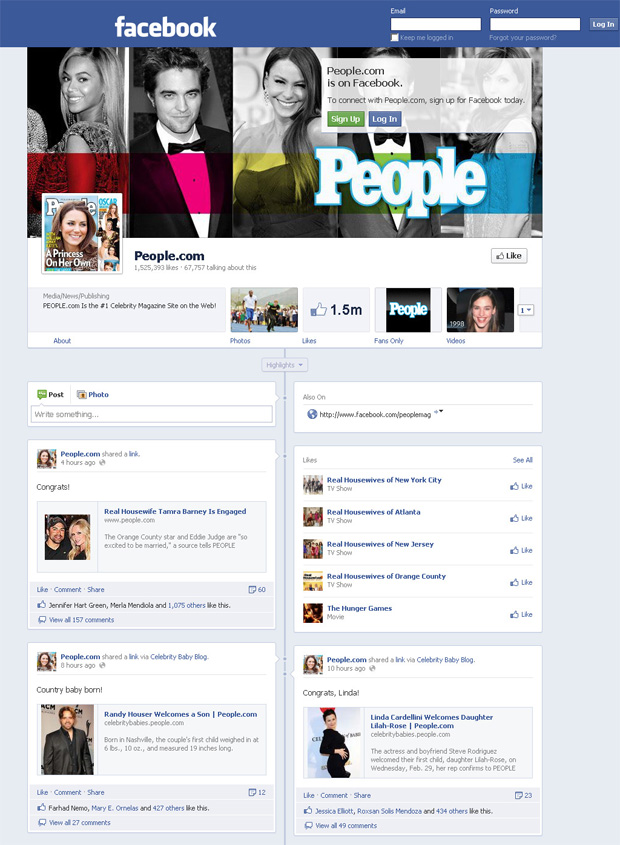Screen dimensions: 620x845
Task: Open the 1.5m Likes tile
Action: pyautogui.click(x=336, y=310)
